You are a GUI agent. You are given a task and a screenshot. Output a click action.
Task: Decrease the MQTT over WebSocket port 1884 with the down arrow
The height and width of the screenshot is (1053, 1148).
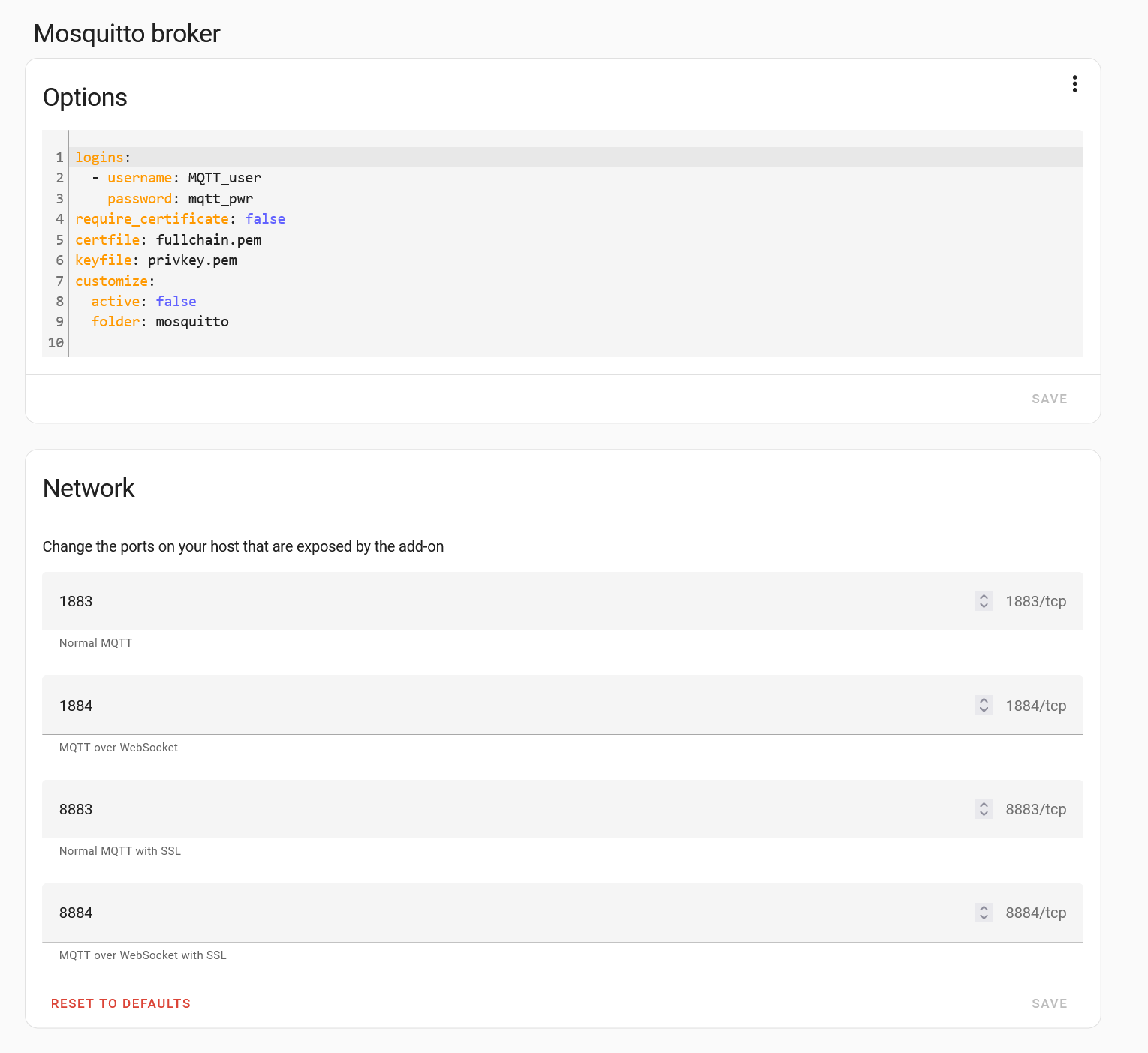(984, 710)
